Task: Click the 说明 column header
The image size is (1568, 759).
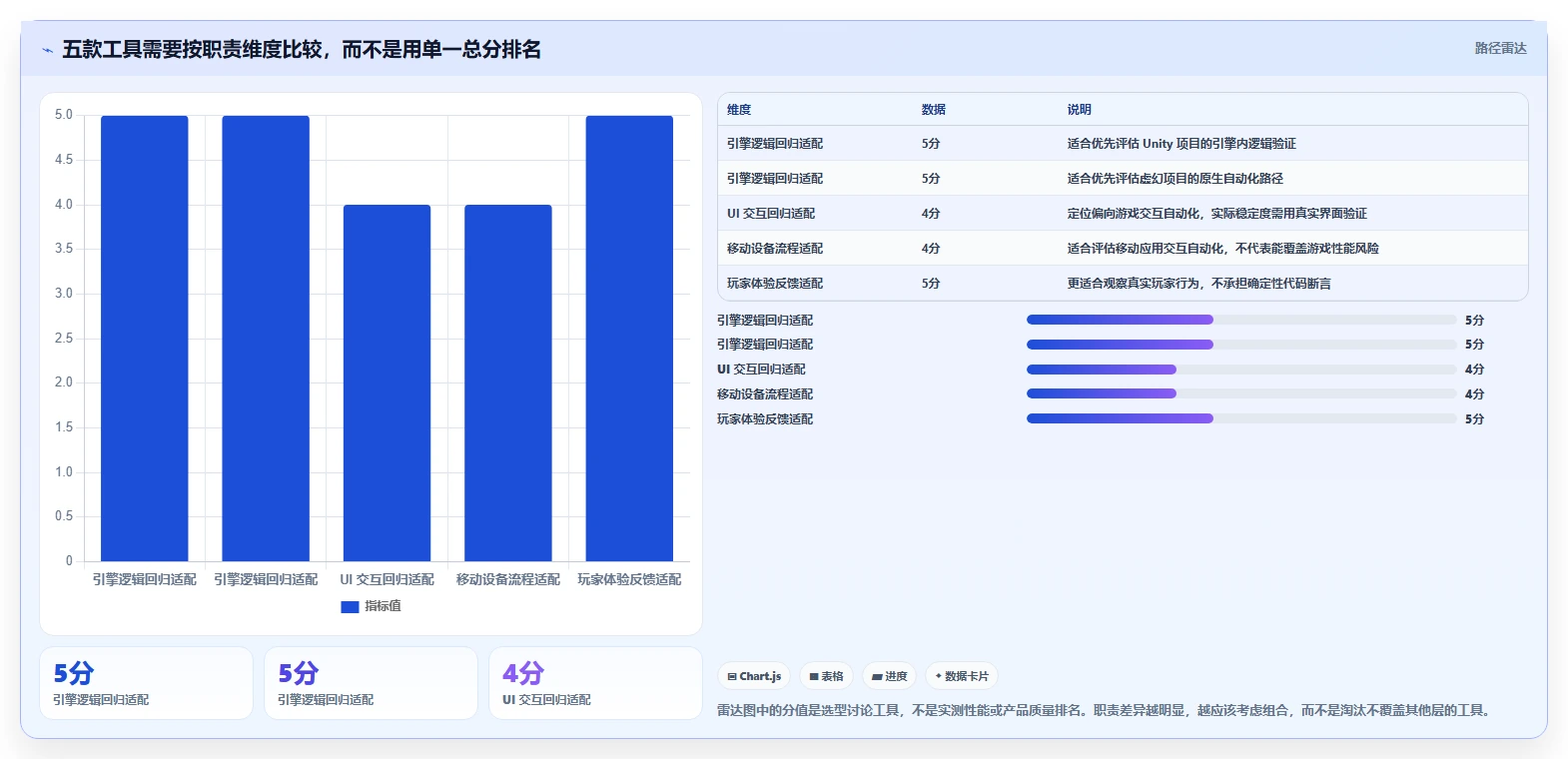Action: tap(1079, 110)
